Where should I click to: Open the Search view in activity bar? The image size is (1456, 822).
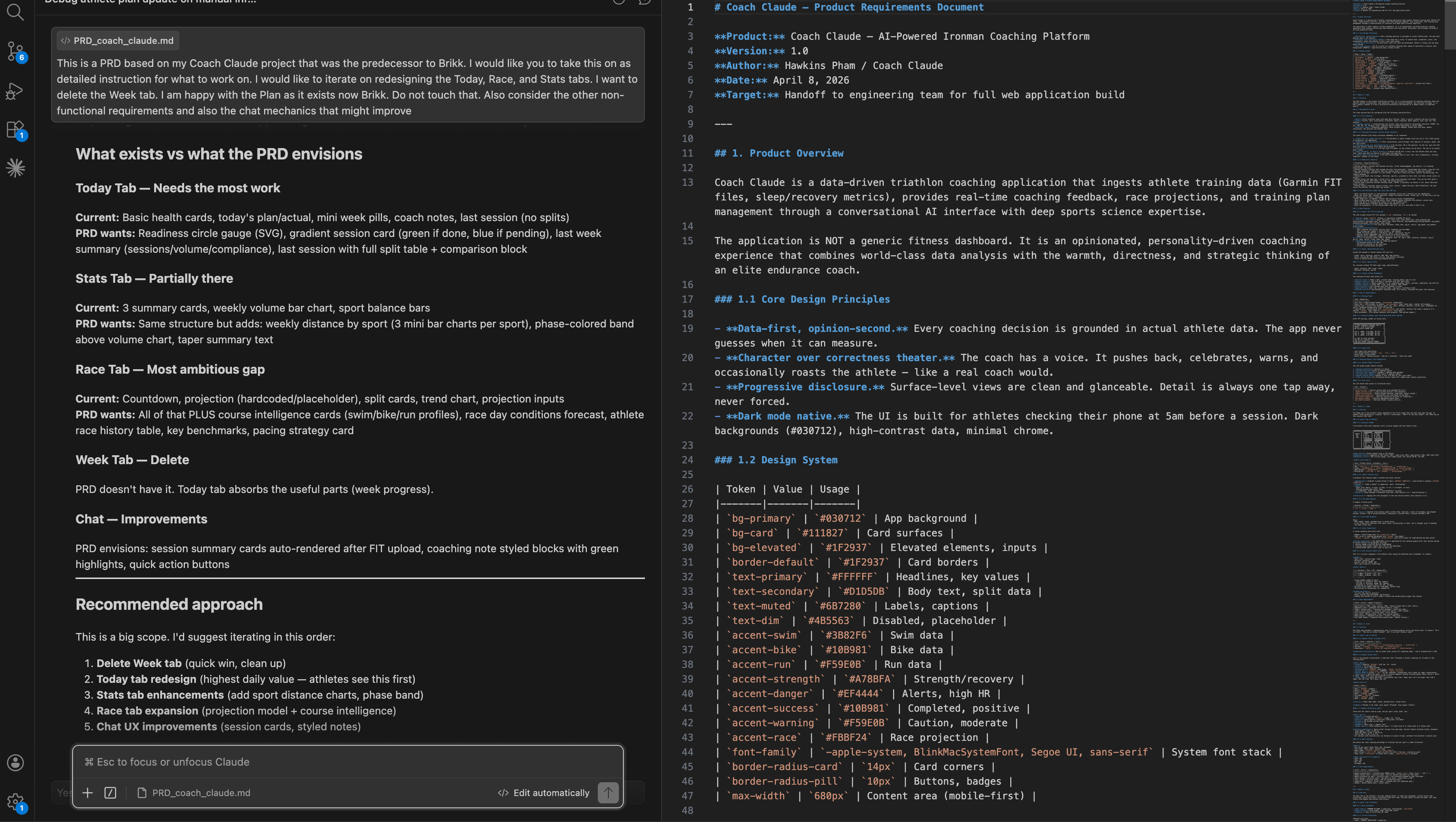15,12
